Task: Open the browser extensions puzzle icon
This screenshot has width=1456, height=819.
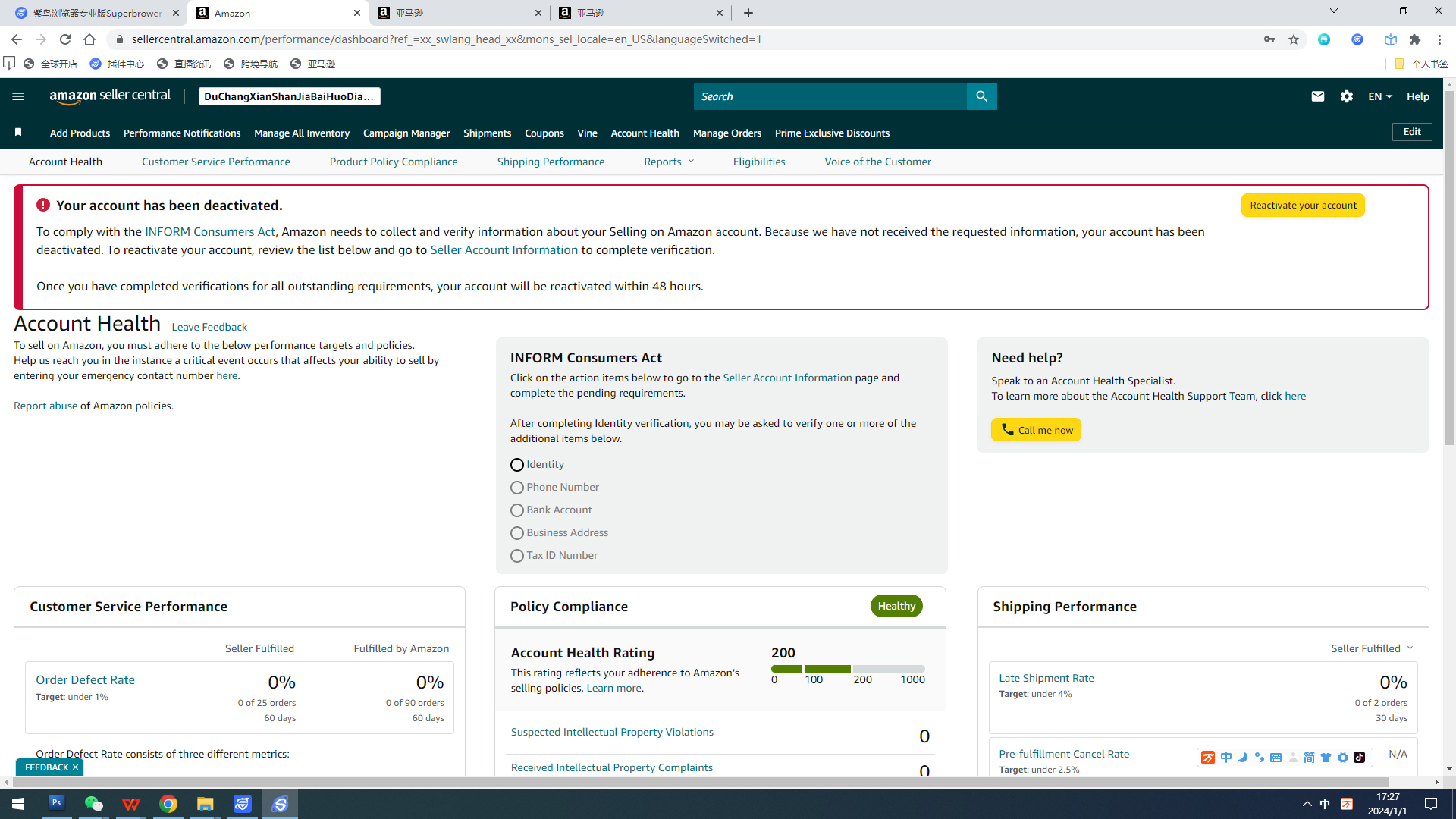Action: (1415, 39)
